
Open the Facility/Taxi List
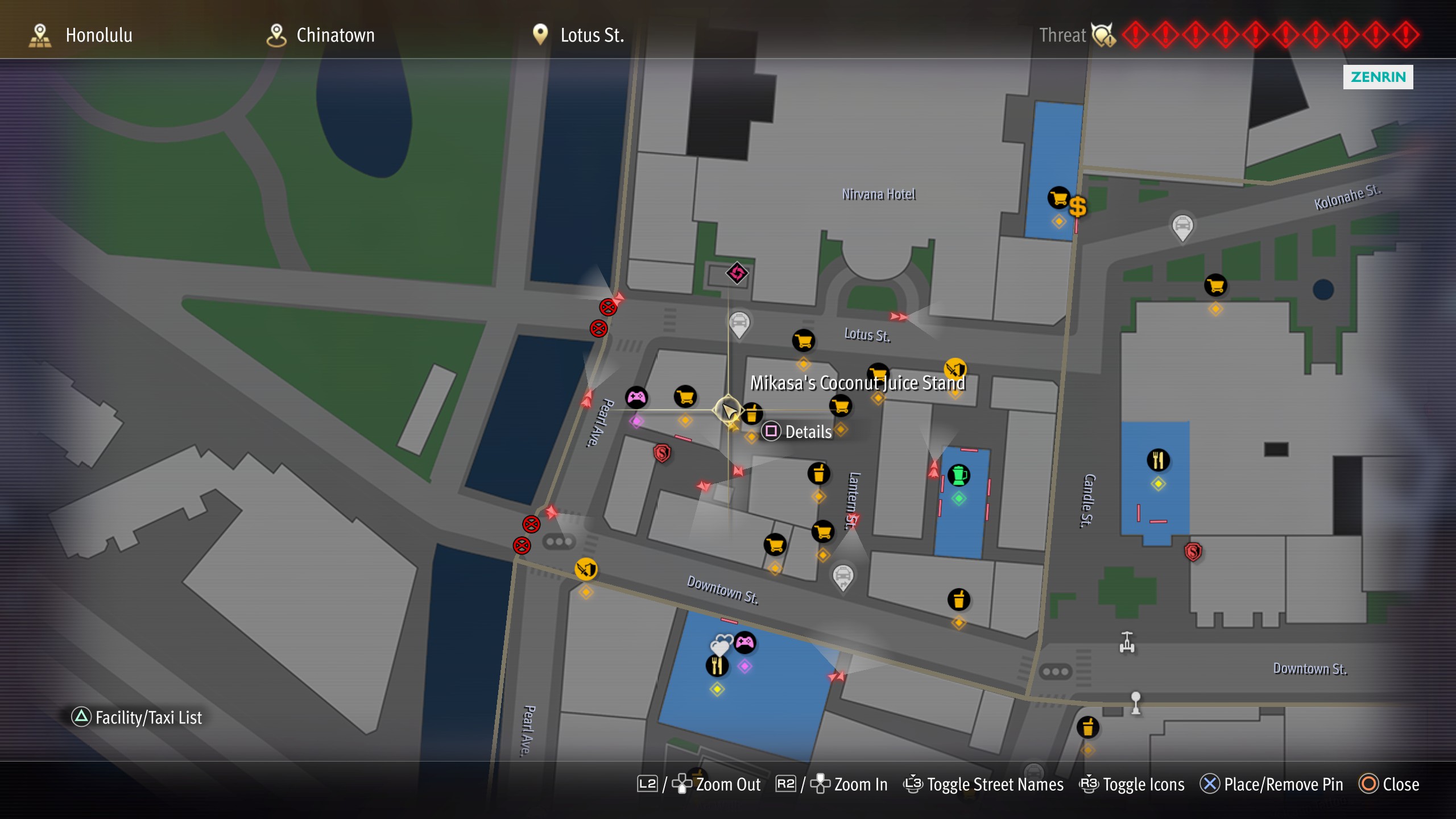[x=136, y=717]
